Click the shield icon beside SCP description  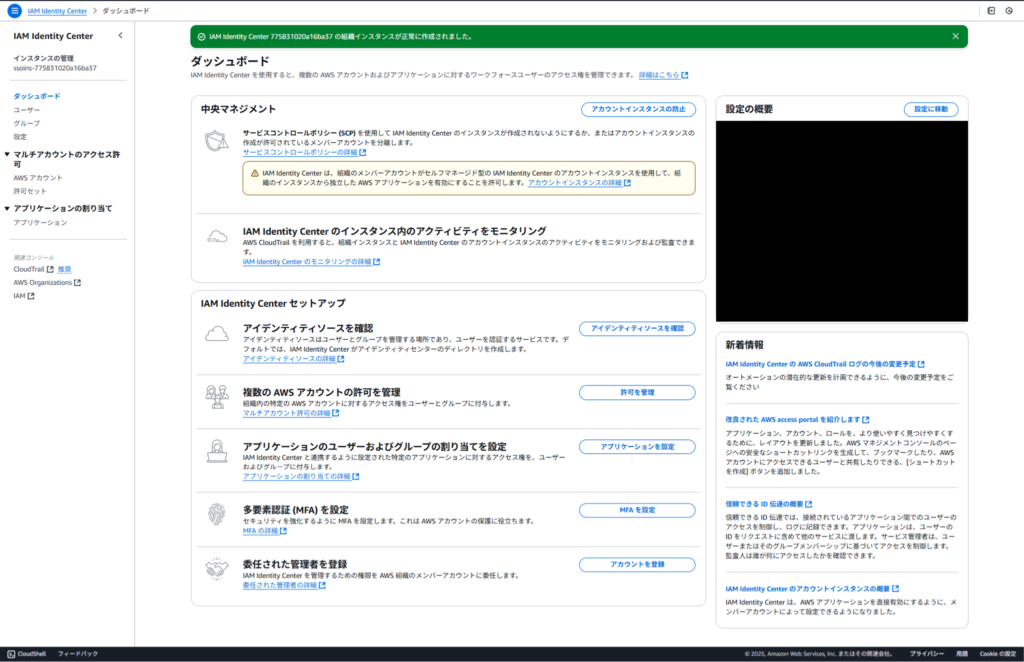tap(217, 140)
